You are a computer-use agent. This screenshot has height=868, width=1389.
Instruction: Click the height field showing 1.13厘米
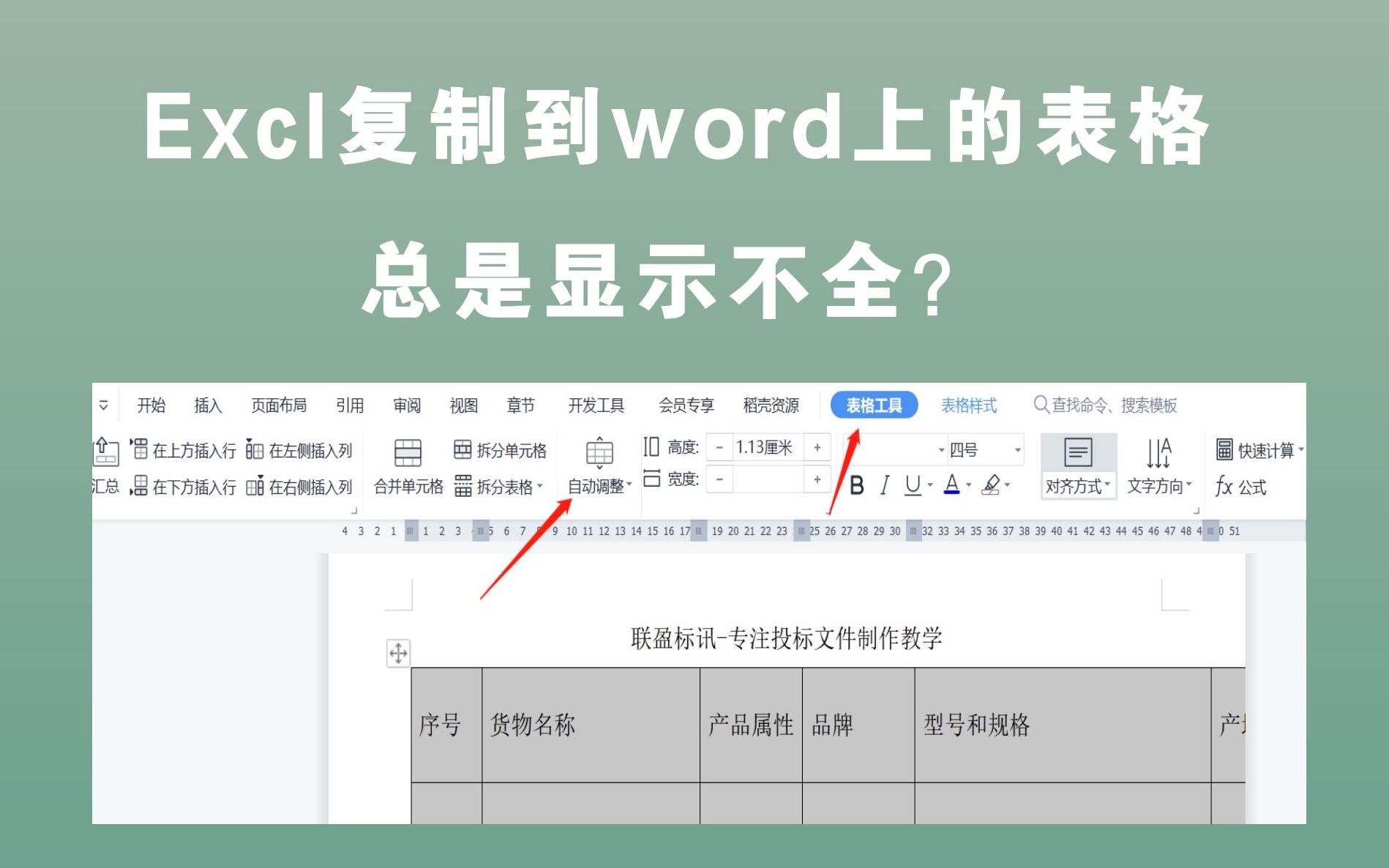click(768, 447)
